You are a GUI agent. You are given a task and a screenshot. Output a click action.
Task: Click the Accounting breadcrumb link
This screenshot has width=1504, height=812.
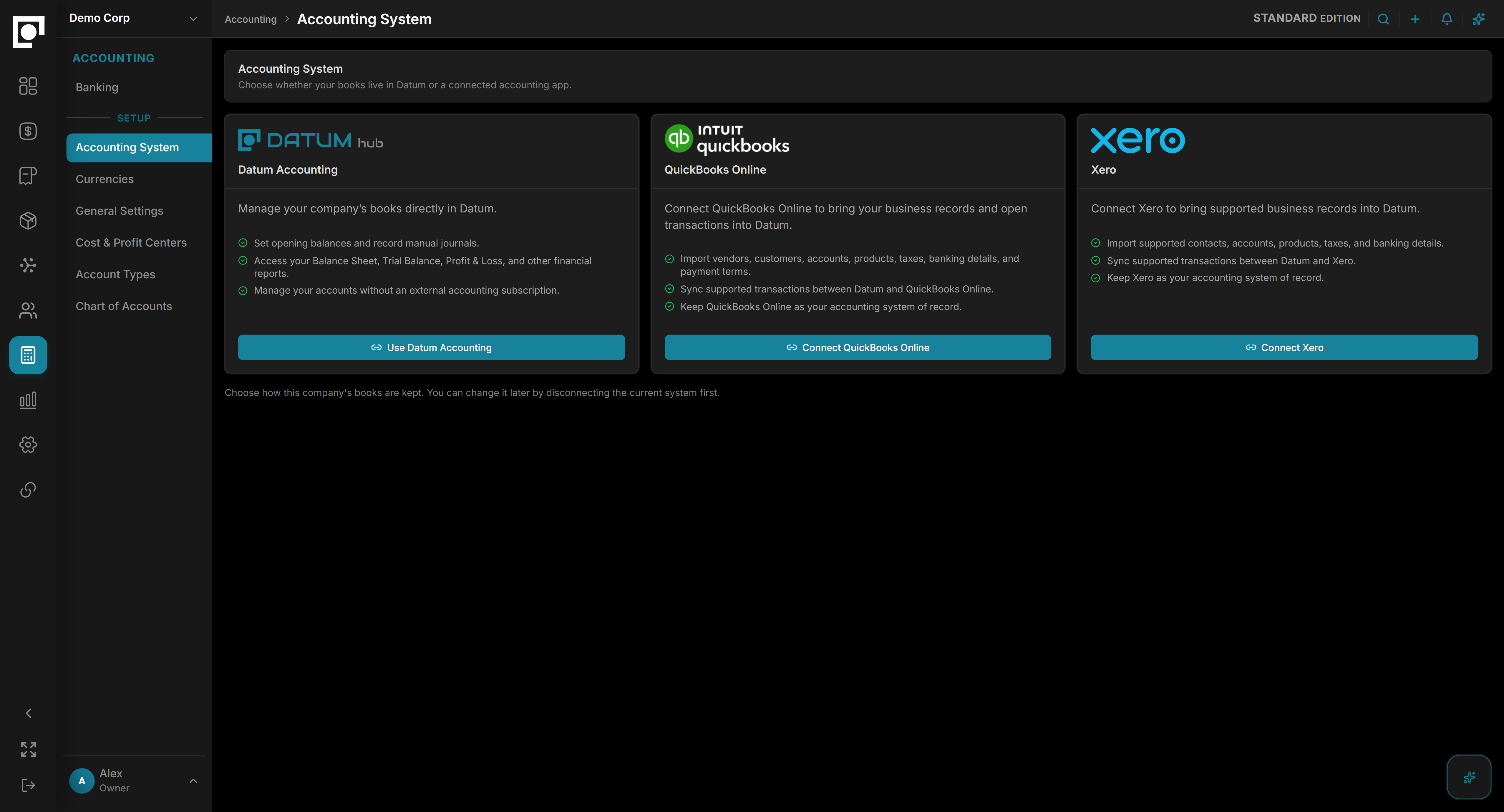point(251,19)
